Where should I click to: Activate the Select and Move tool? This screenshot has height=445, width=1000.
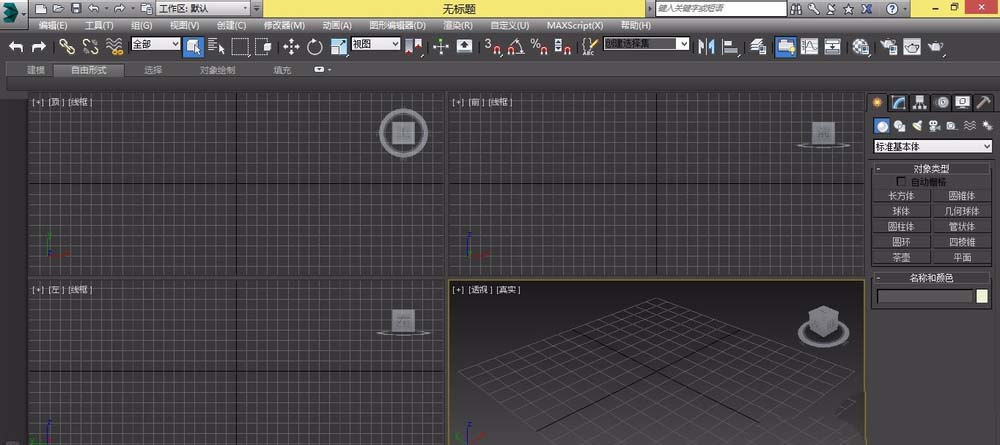(291, 46)
